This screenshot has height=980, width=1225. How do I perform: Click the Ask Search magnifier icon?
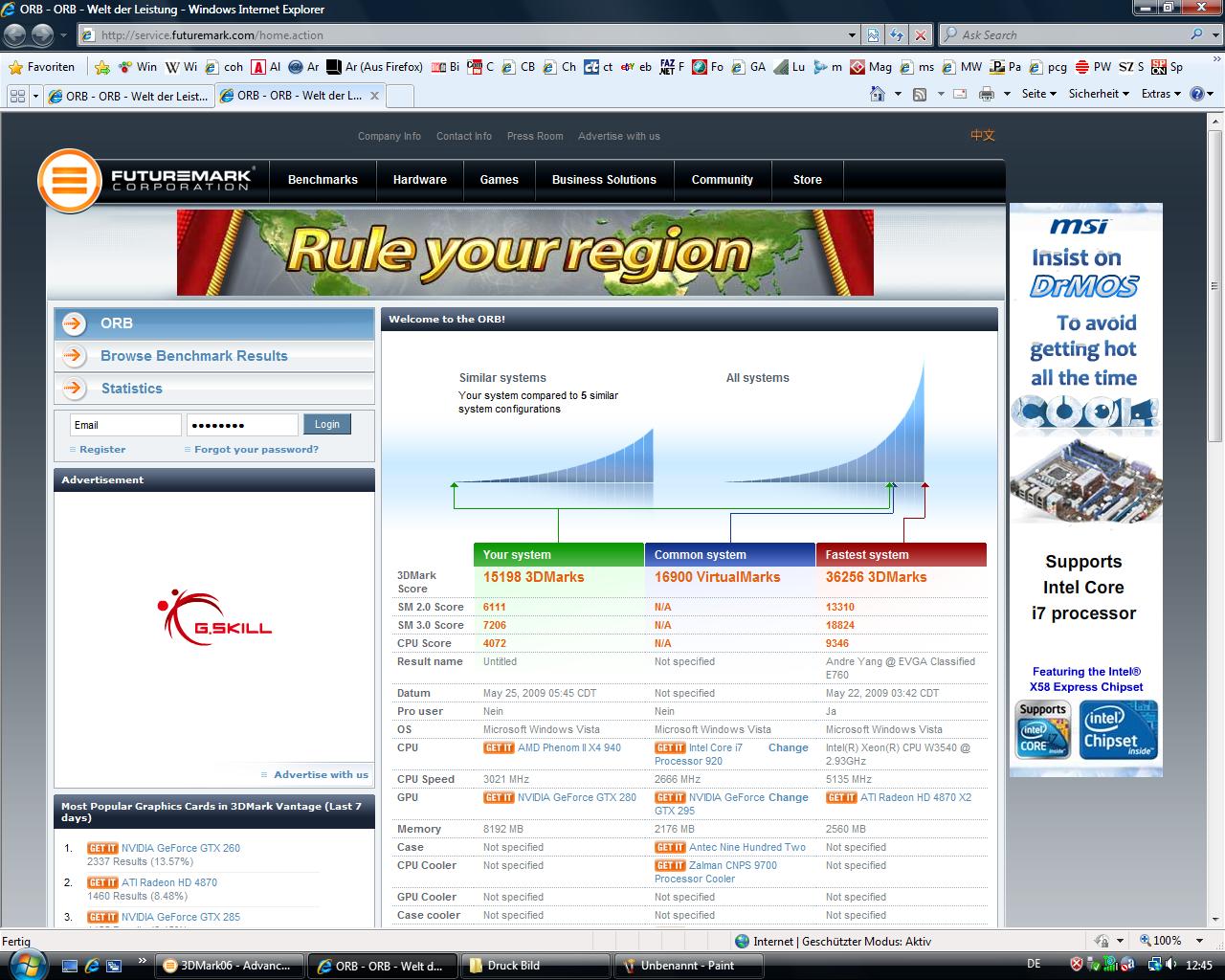[1196, 34]
